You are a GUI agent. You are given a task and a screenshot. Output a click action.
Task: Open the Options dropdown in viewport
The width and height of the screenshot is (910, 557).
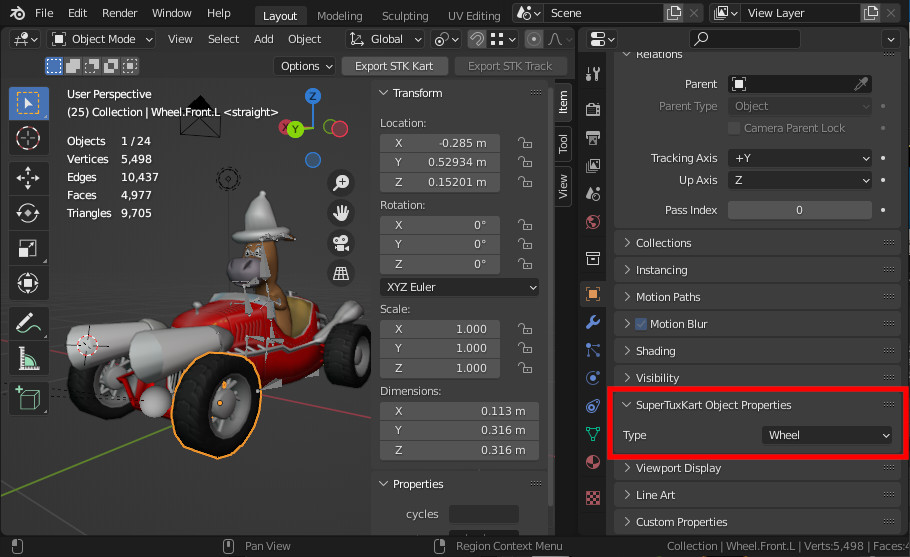pyautogui.click(x=305, y=66)
